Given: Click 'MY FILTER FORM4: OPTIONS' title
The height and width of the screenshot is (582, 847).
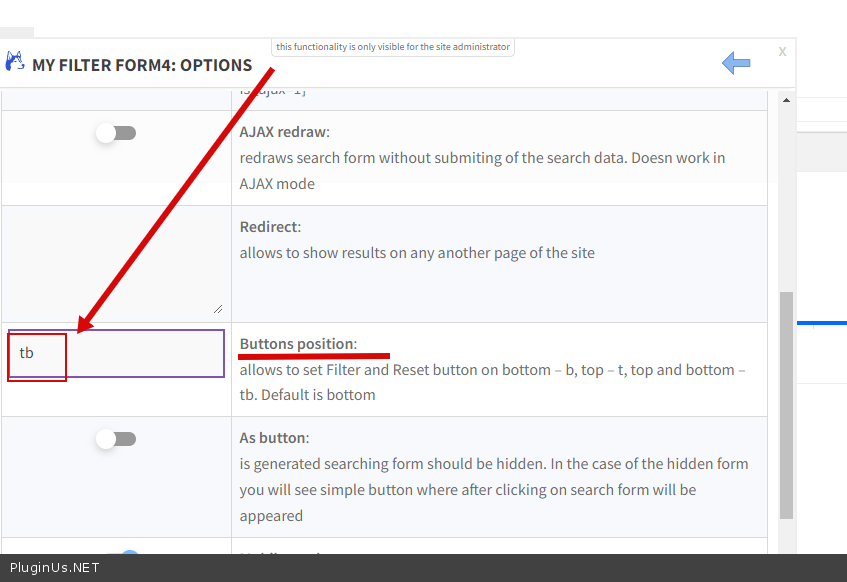Looking at the screenshot, I should [142, 65].
